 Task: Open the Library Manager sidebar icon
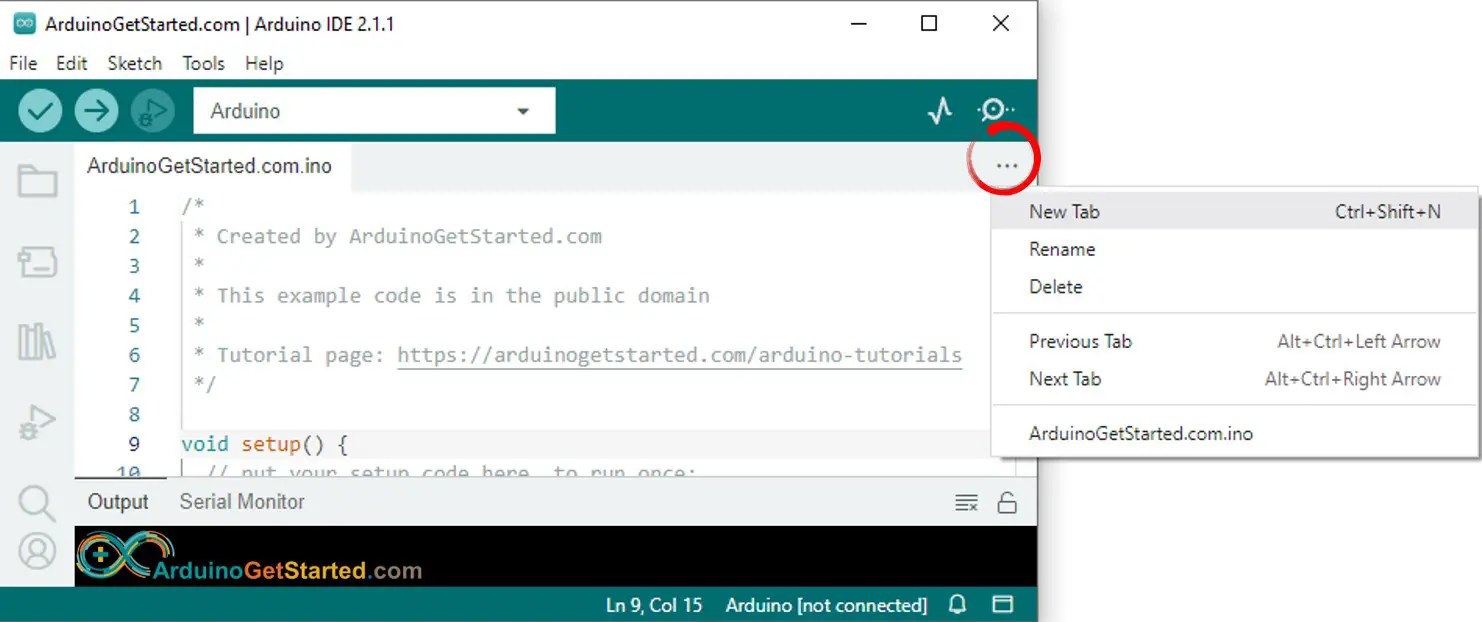tap(37, 342)
